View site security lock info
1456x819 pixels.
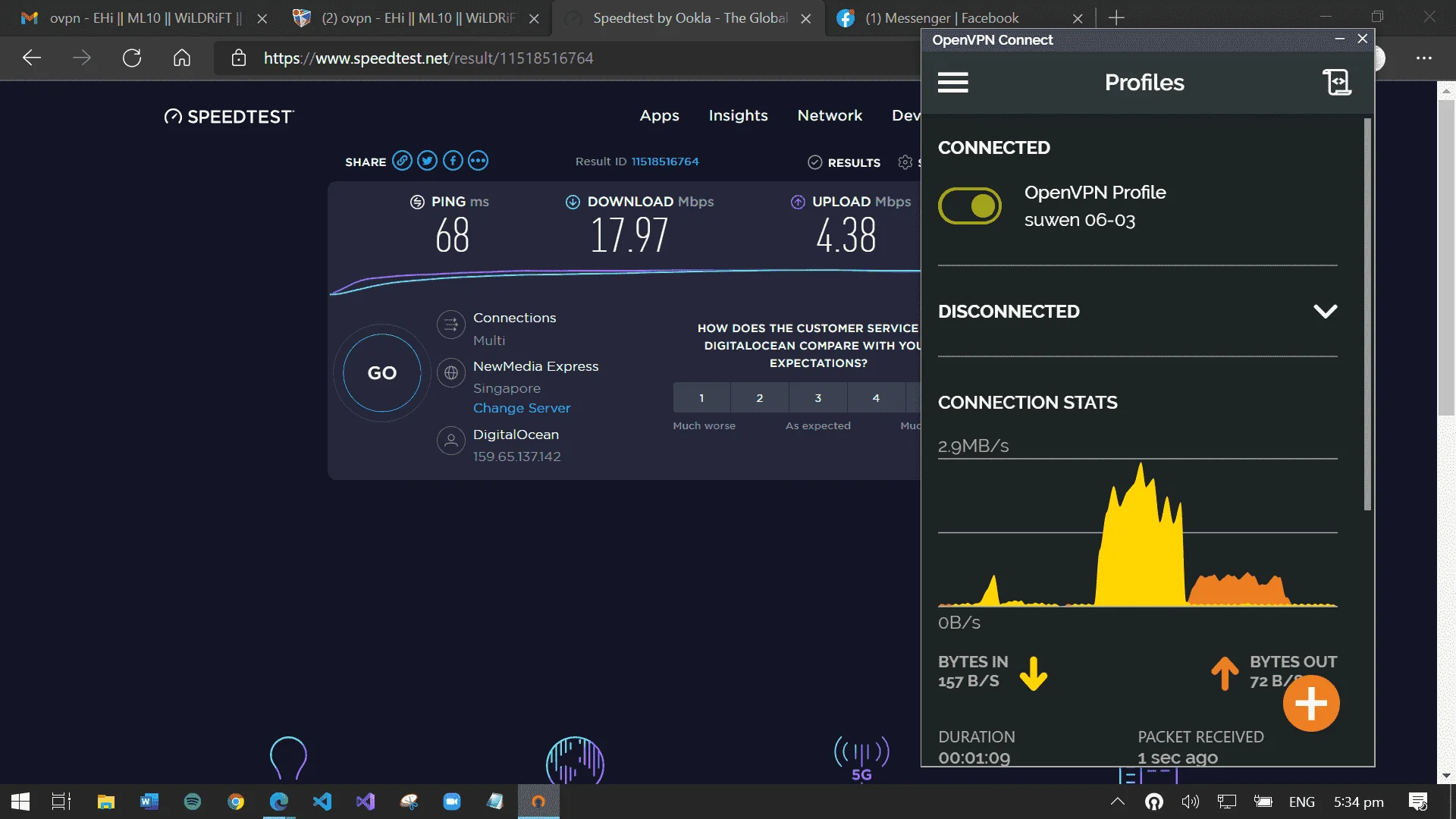239,58
